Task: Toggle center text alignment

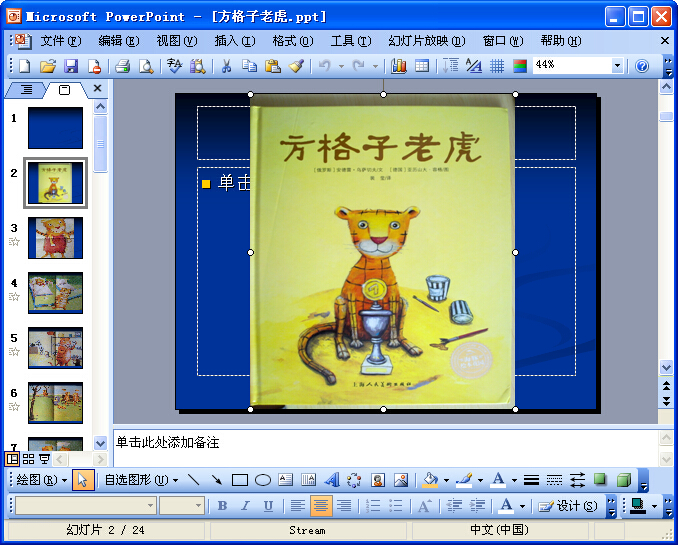Action: (x=321, y=506)
